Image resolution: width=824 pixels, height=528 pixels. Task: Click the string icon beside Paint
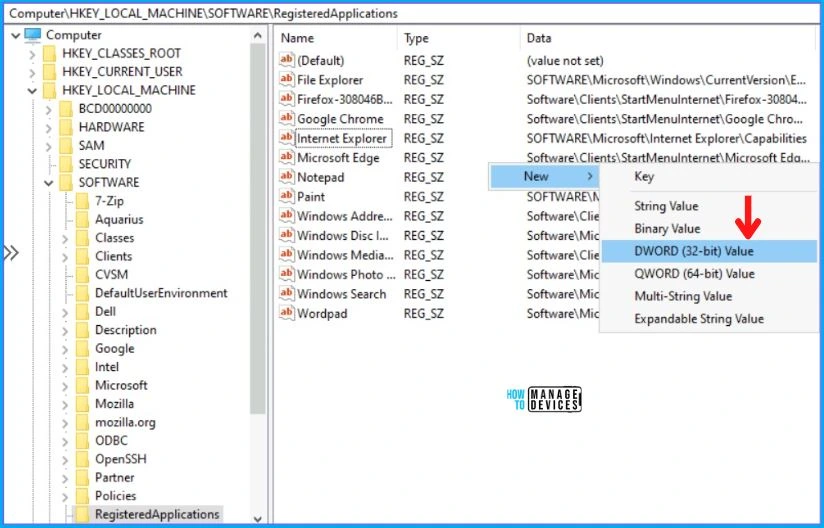click(x=286, y=196)
